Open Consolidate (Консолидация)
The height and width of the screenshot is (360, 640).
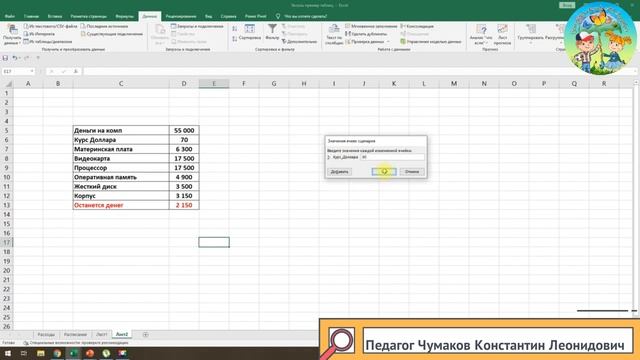coord(417,26)
